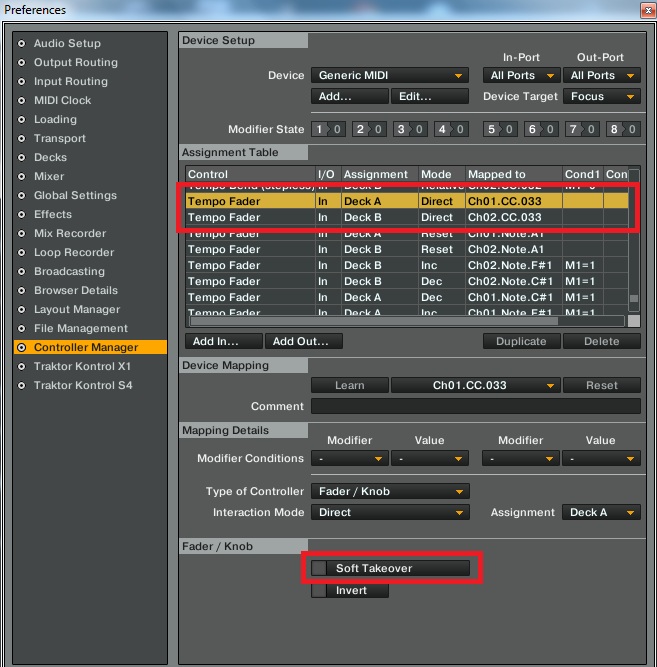
Task: Select Tempo Fader row mapped to Ch01.Note.C#1
Action: point(407,297)
